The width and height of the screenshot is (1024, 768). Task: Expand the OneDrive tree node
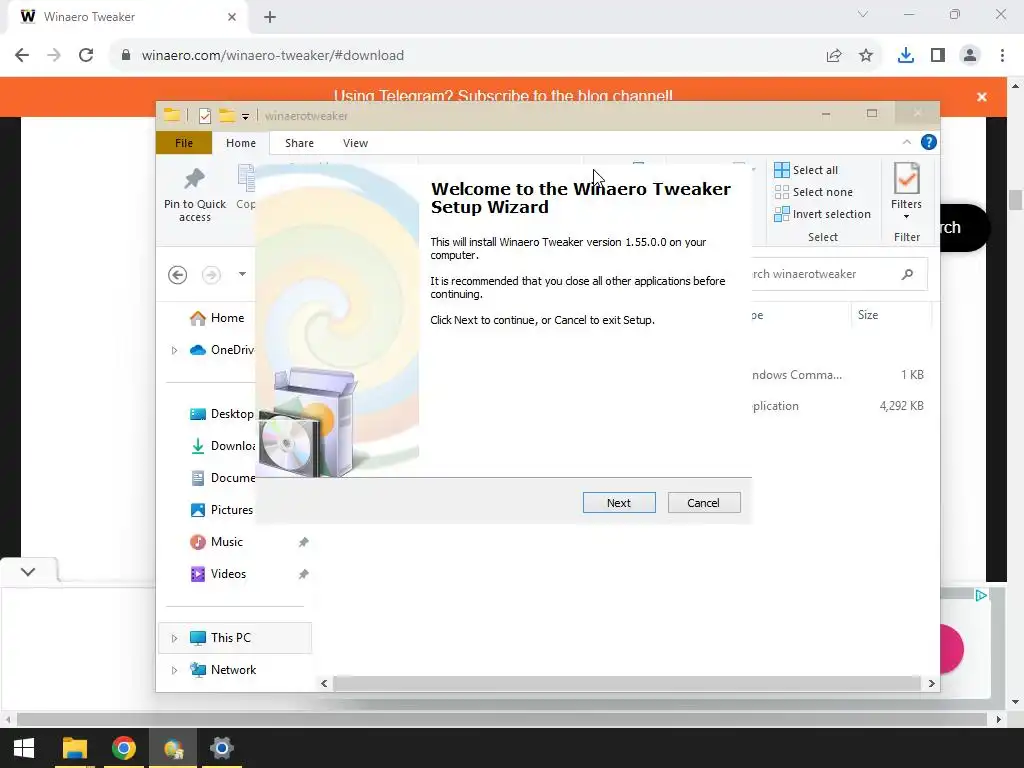174,350
